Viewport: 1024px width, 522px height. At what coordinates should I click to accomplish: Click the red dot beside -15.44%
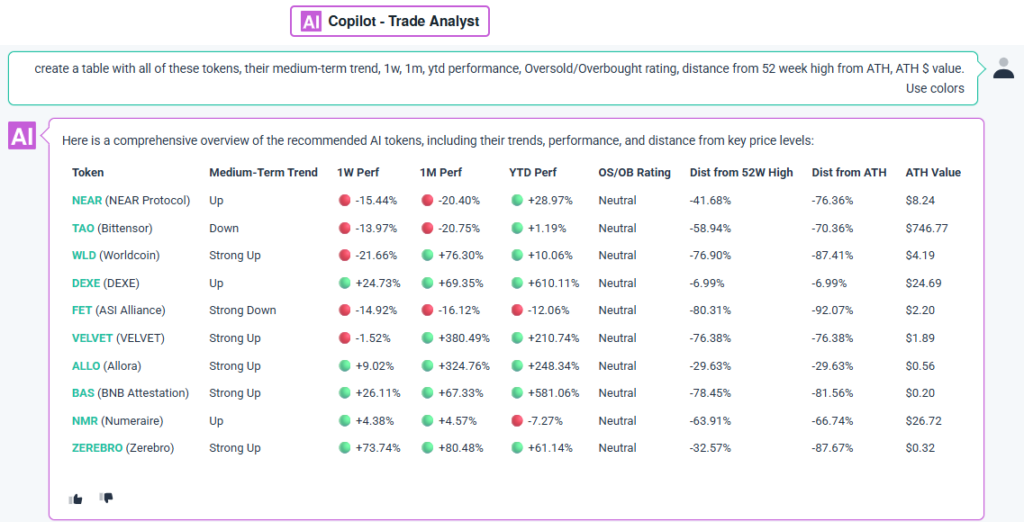click(x=345, y=200)
